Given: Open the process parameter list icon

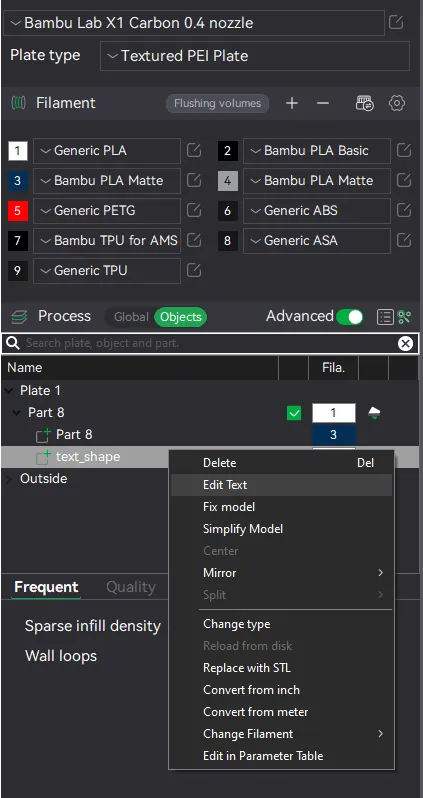Looking at the screenshot, I should [x=385, y=317].
